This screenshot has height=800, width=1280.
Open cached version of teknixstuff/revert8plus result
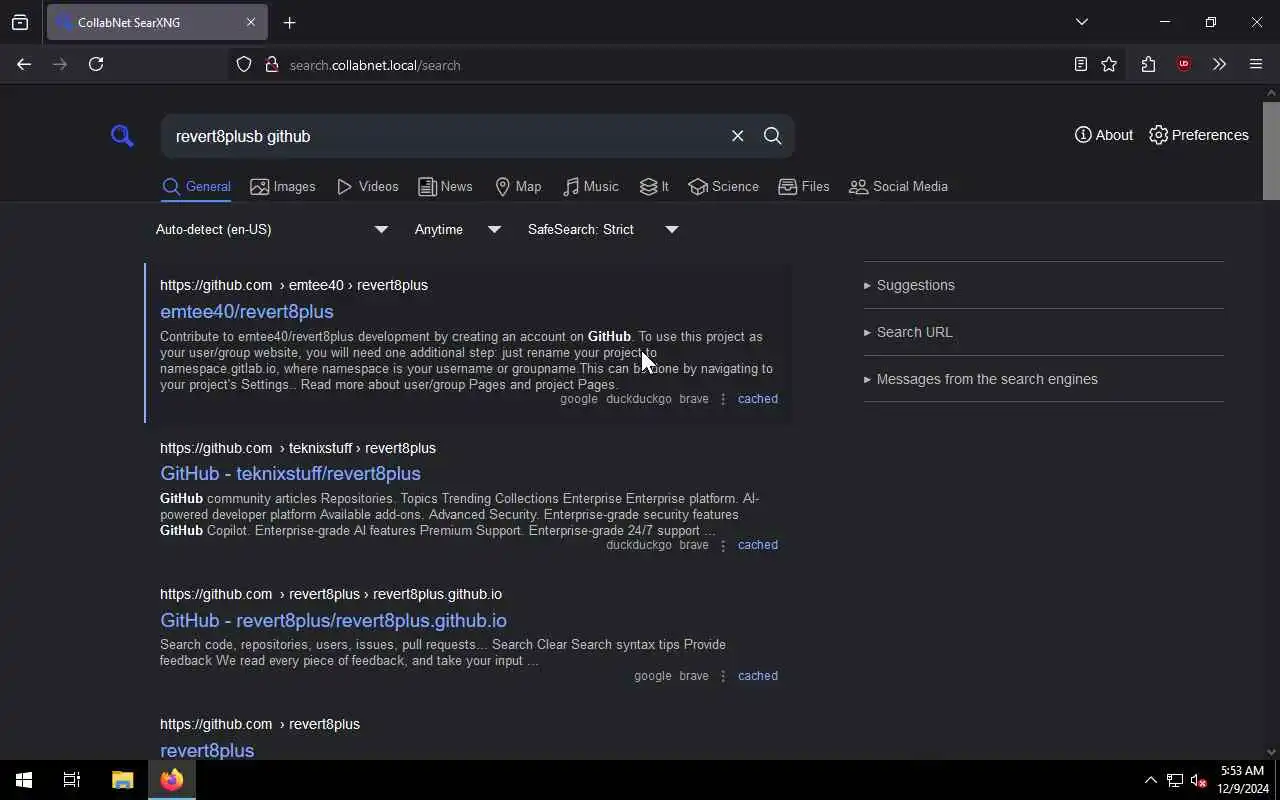tap(758, 545)
